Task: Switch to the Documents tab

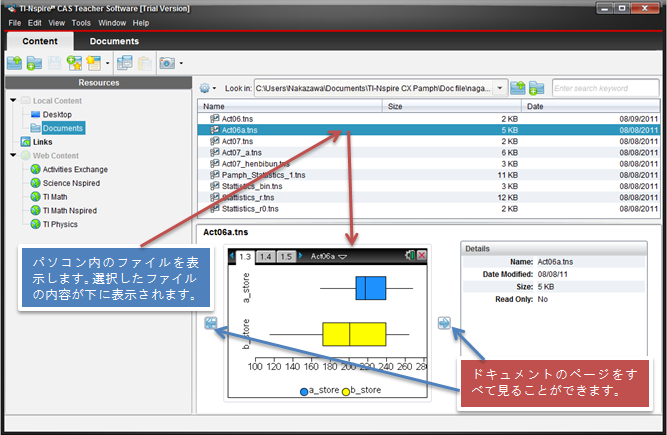Action: click(114, 41)
